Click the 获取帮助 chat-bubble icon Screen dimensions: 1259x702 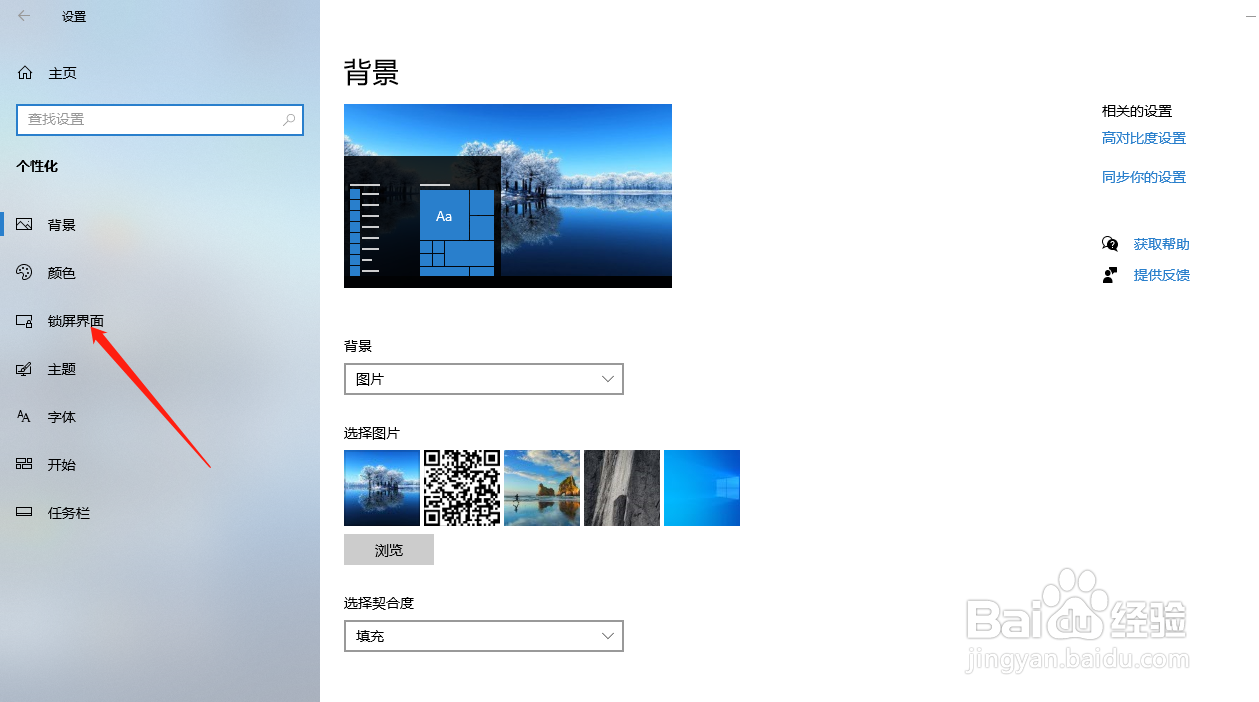click(x=1110, y=244)
